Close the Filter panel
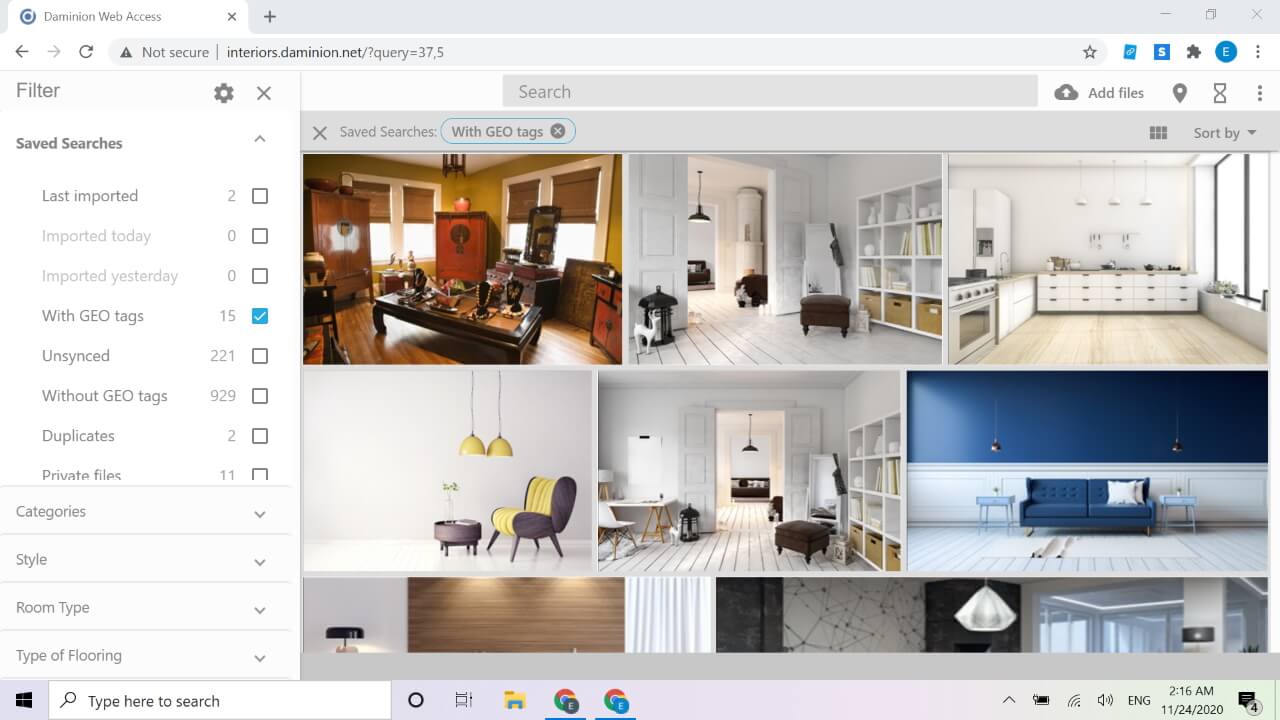1280x720 pixels. click(264, 93)
